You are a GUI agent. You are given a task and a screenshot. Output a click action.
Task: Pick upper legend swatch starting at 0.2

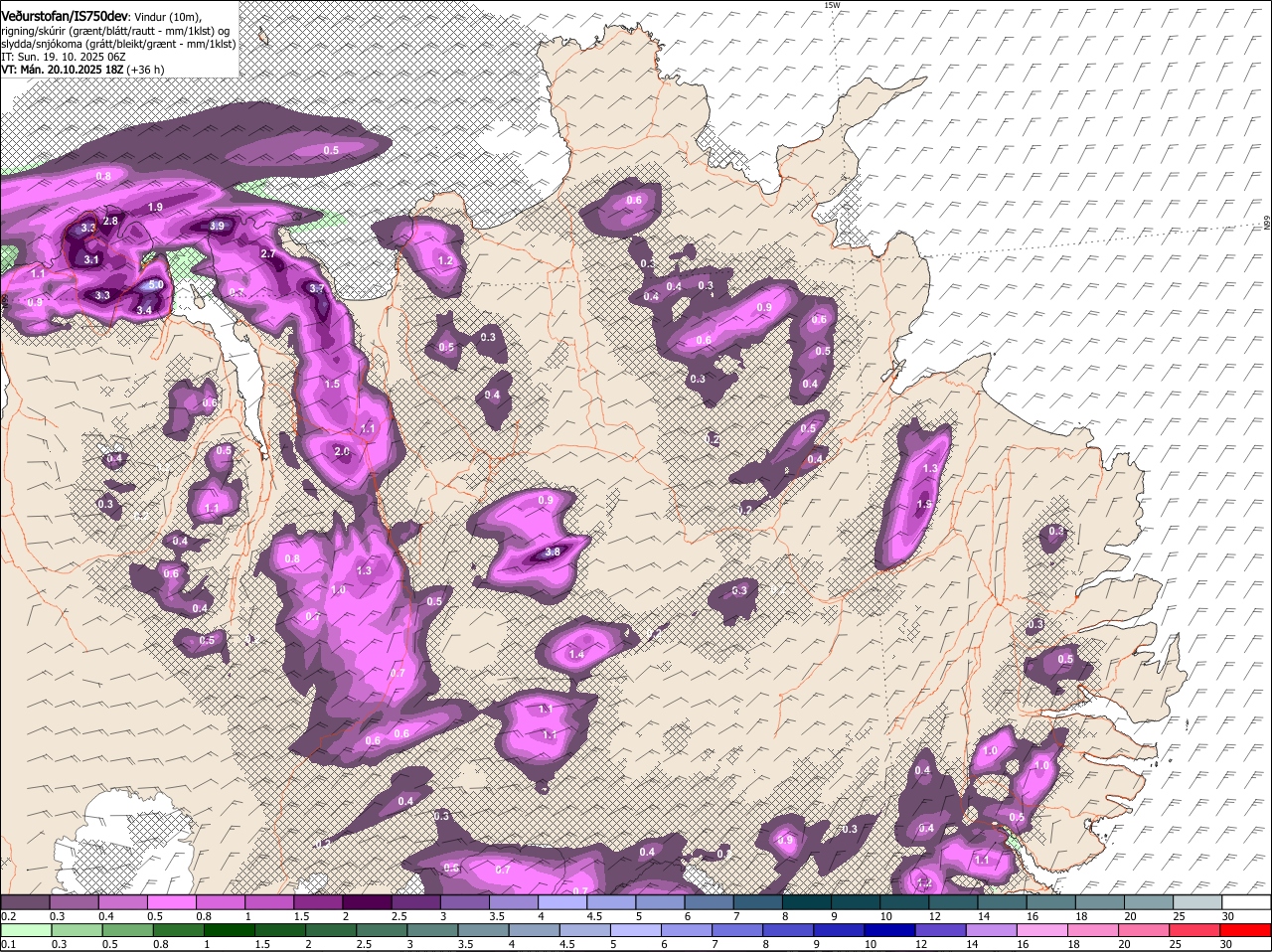pyautogui.click(x=25, y=901)
